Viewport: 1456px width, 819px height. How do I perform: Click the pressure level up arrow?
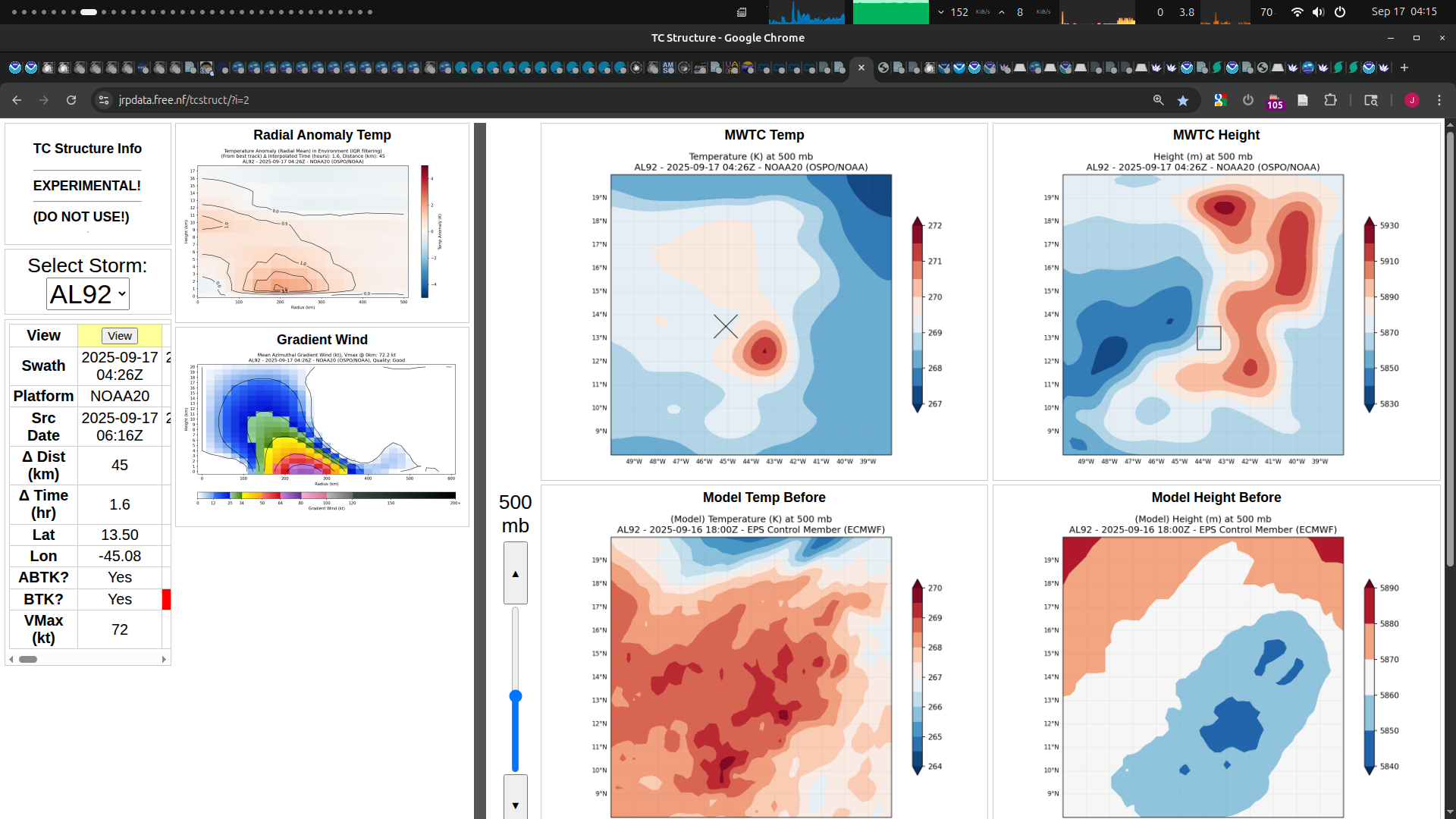tap(516, 574)
